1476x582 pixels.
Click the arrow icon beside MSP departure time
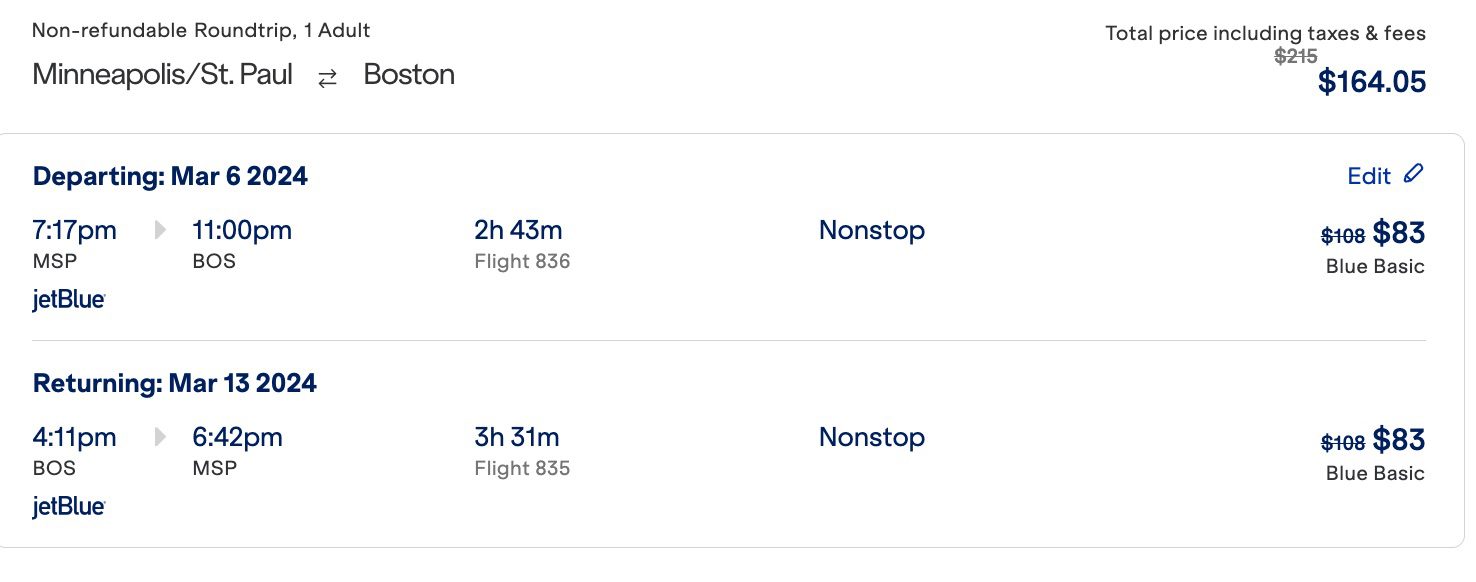(x=157, y=230)
